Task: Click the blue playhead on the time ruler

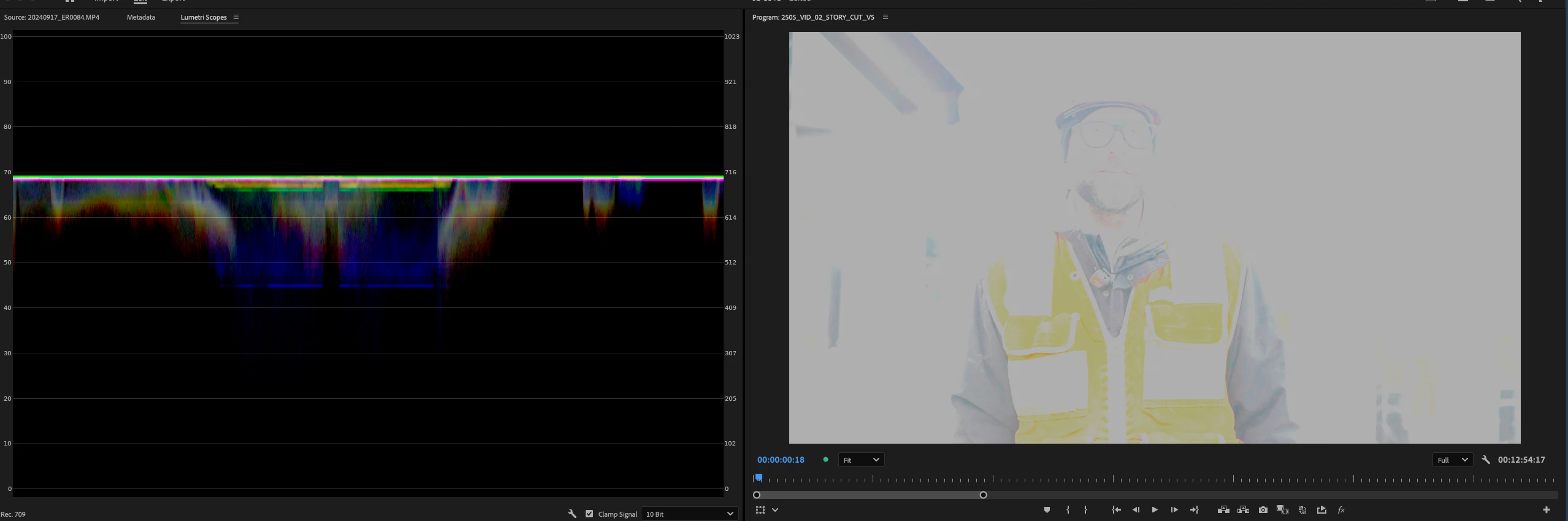Action: [x=759, y=477]
